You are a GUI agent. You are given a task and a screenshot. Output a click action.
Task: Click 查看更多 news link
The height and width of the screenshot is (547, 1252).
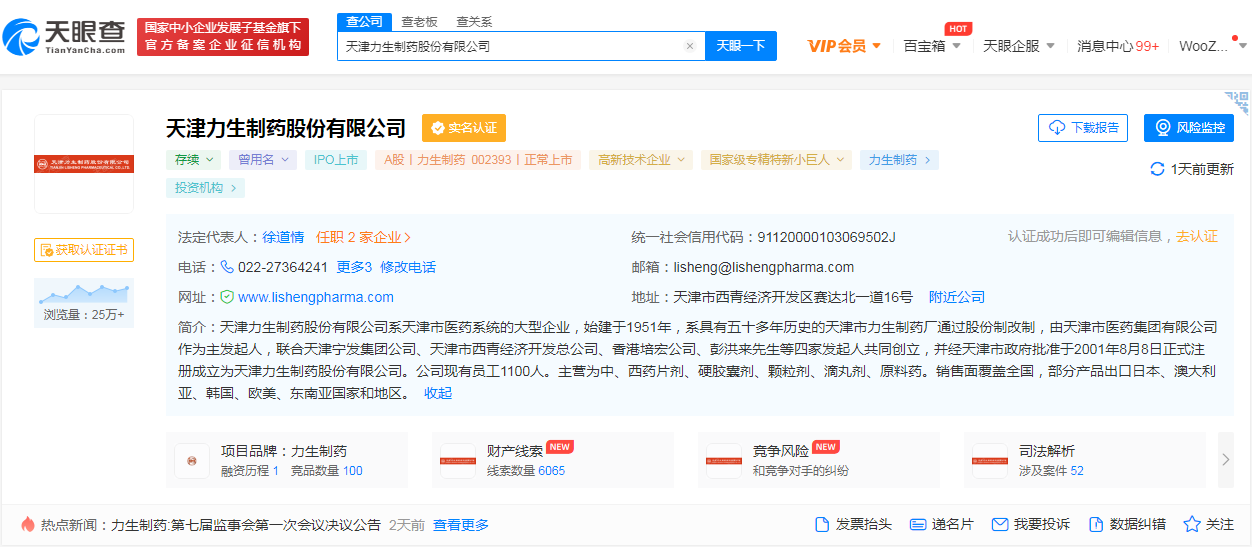click(x=461, y=525)
